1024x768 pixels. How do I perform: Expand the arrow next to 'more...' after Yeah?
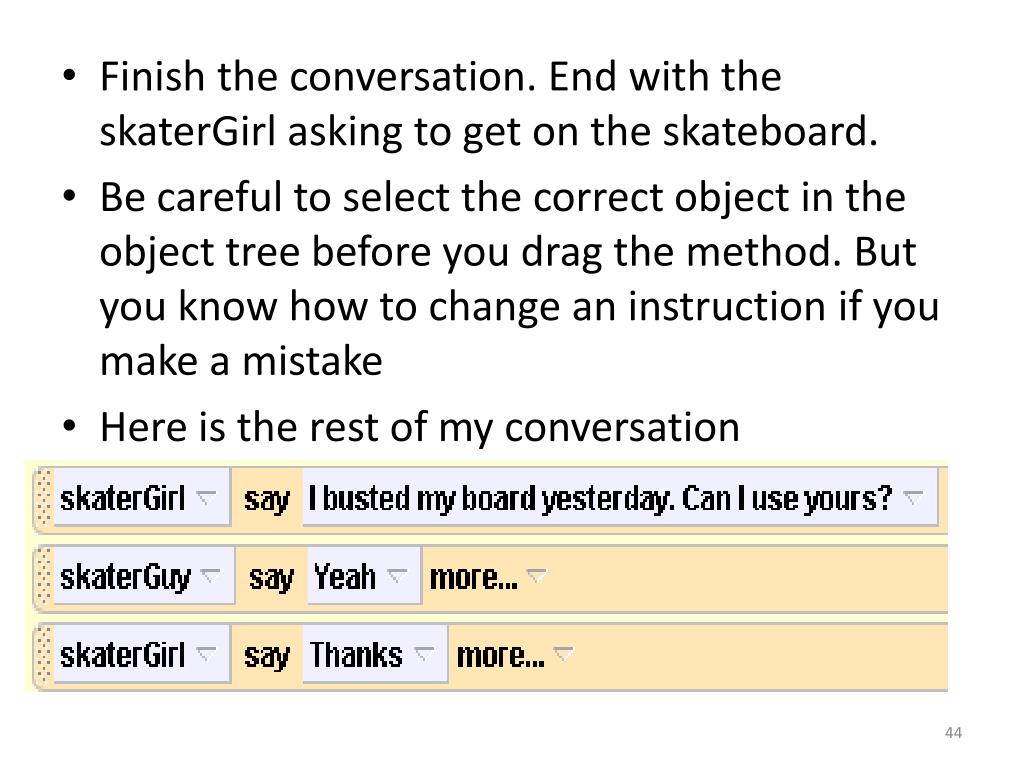point(536,576)
